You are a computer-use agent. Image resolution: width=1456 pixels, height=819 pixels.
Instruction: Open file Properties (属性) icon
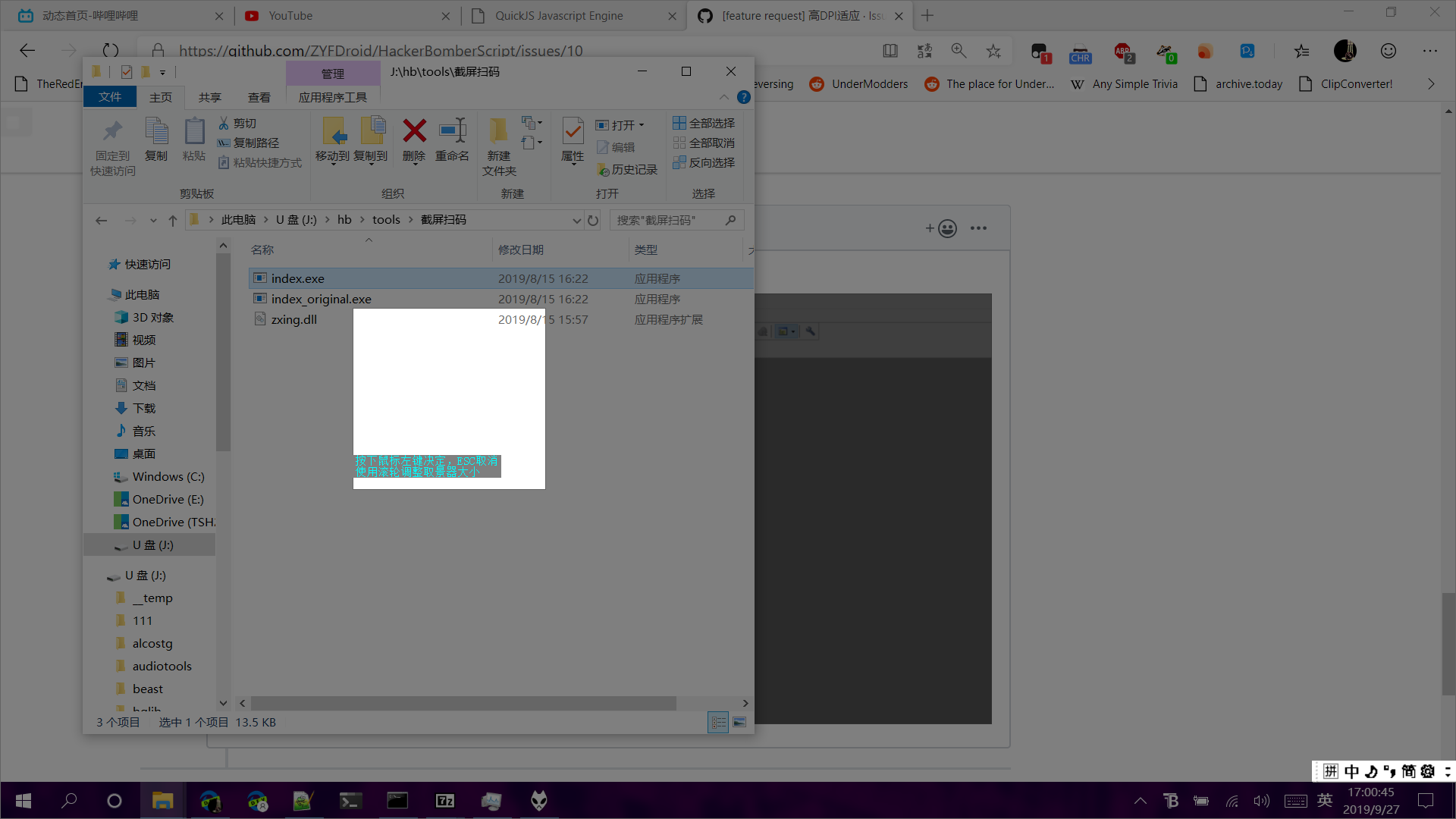[x=573, y=132]
